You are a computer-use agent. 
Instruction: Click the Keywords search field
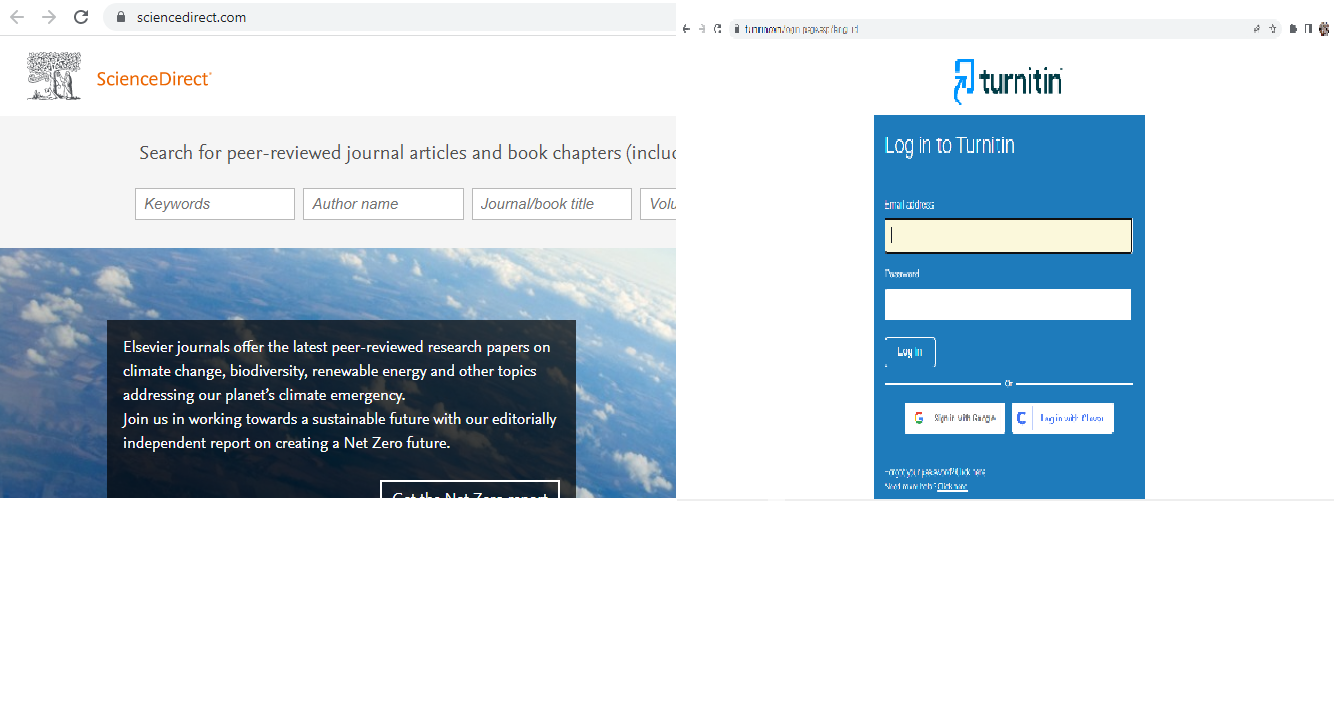215,204
